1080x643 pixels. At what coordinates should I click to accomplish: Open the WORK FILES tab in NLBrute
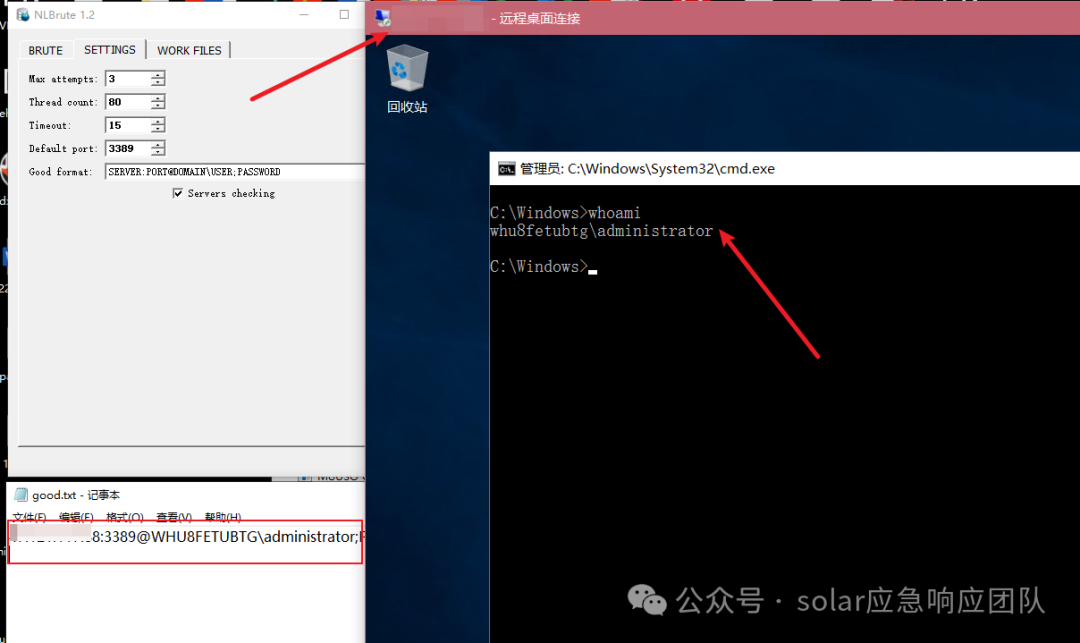click(189, 50)
